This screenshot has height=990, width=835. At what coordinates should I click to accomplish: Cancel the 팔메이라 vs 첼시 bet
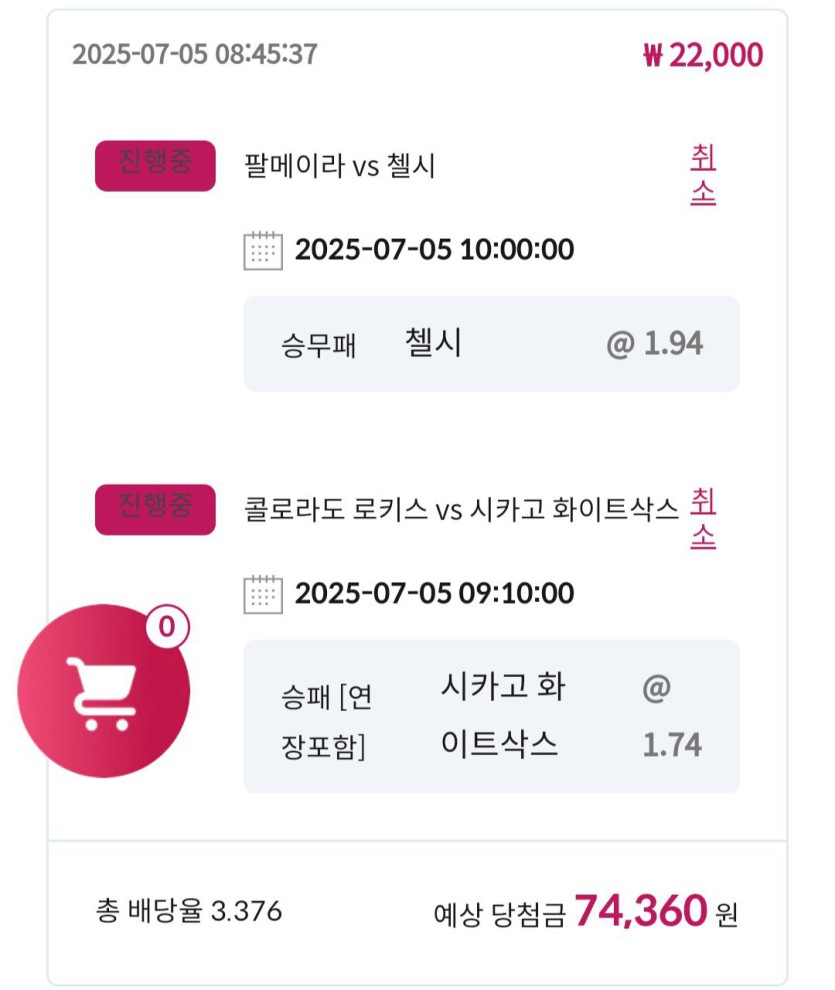click(x=703, y=175)
